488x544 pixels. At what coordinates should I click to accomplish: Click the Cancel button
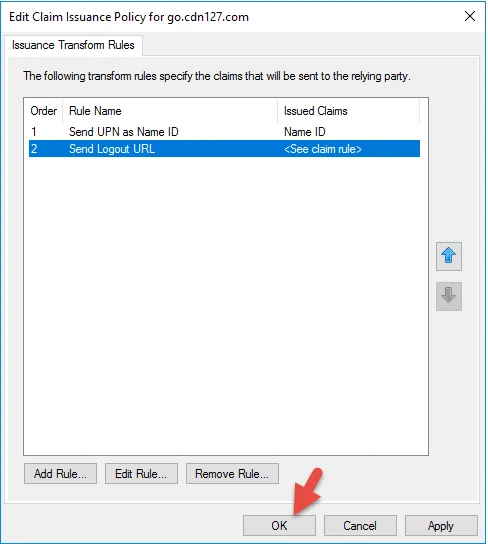tap(360, 525)
